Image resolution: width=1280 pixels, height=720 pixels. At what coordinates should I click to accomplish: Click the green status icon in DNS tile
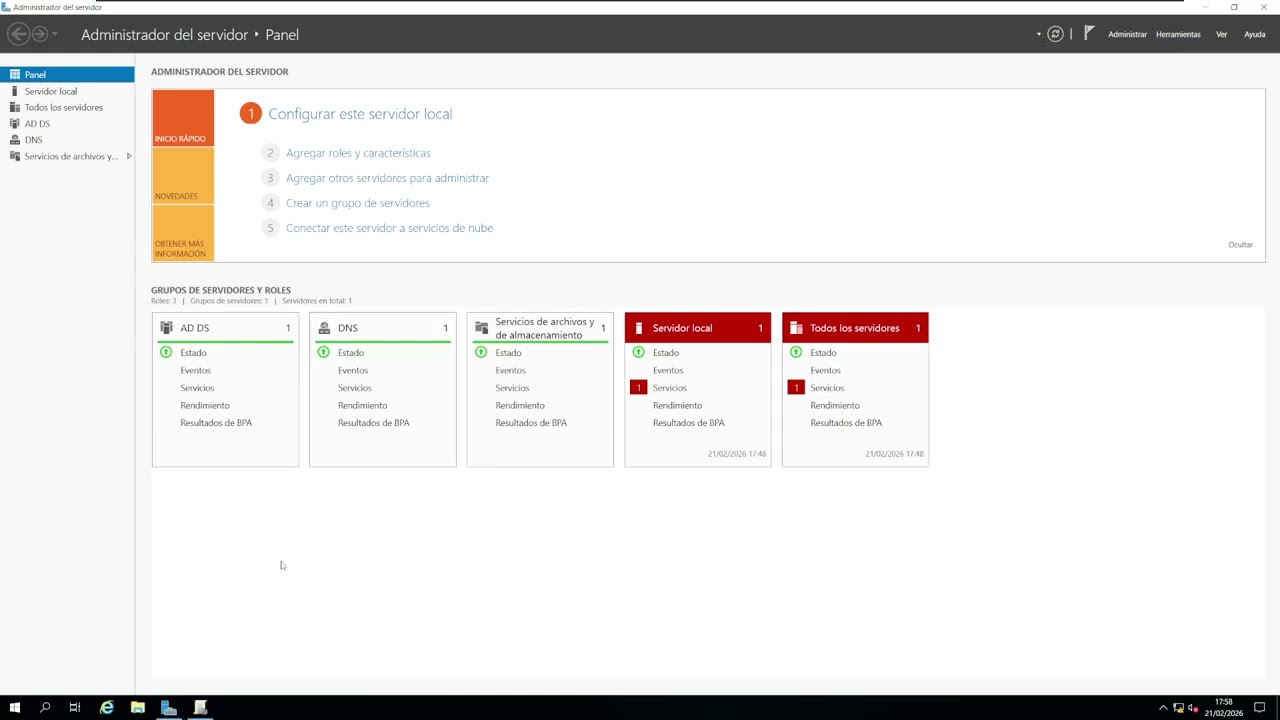(x=323, y=353)
